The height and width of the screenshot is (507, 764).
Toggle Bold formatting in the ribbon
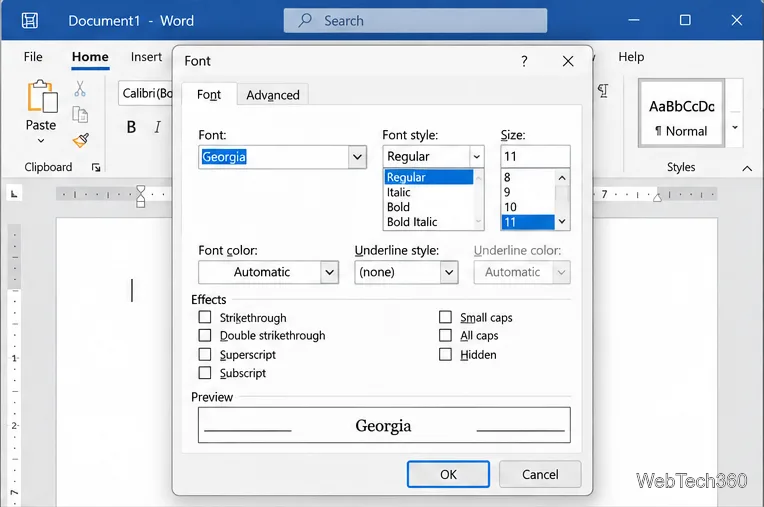(x=131, y=127)
